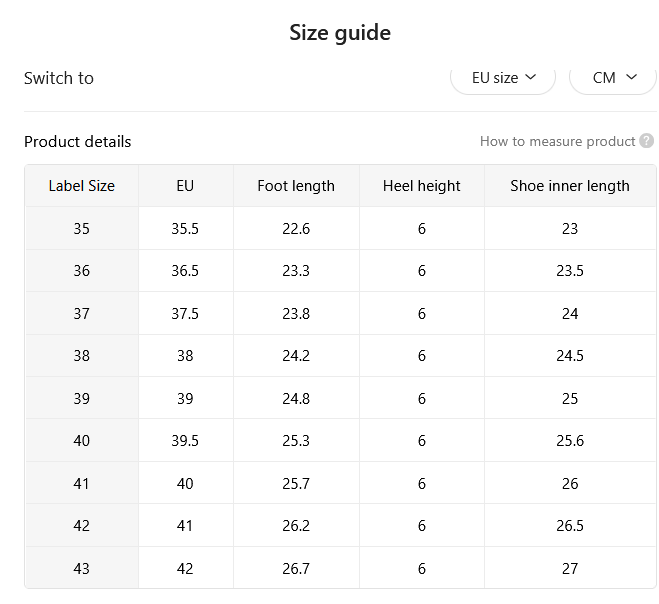Select label size 38 row

[x=340, y=356]
